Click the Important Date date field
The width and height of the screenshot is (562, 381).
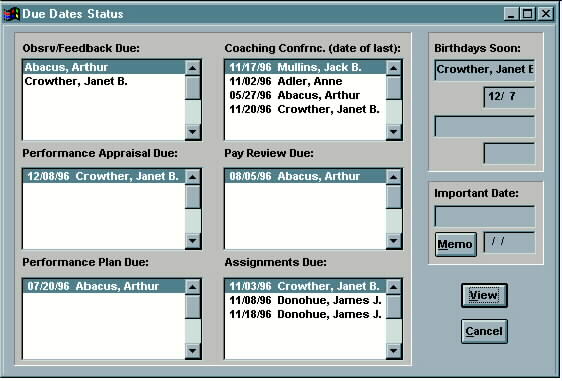click(x=509, y=243)
